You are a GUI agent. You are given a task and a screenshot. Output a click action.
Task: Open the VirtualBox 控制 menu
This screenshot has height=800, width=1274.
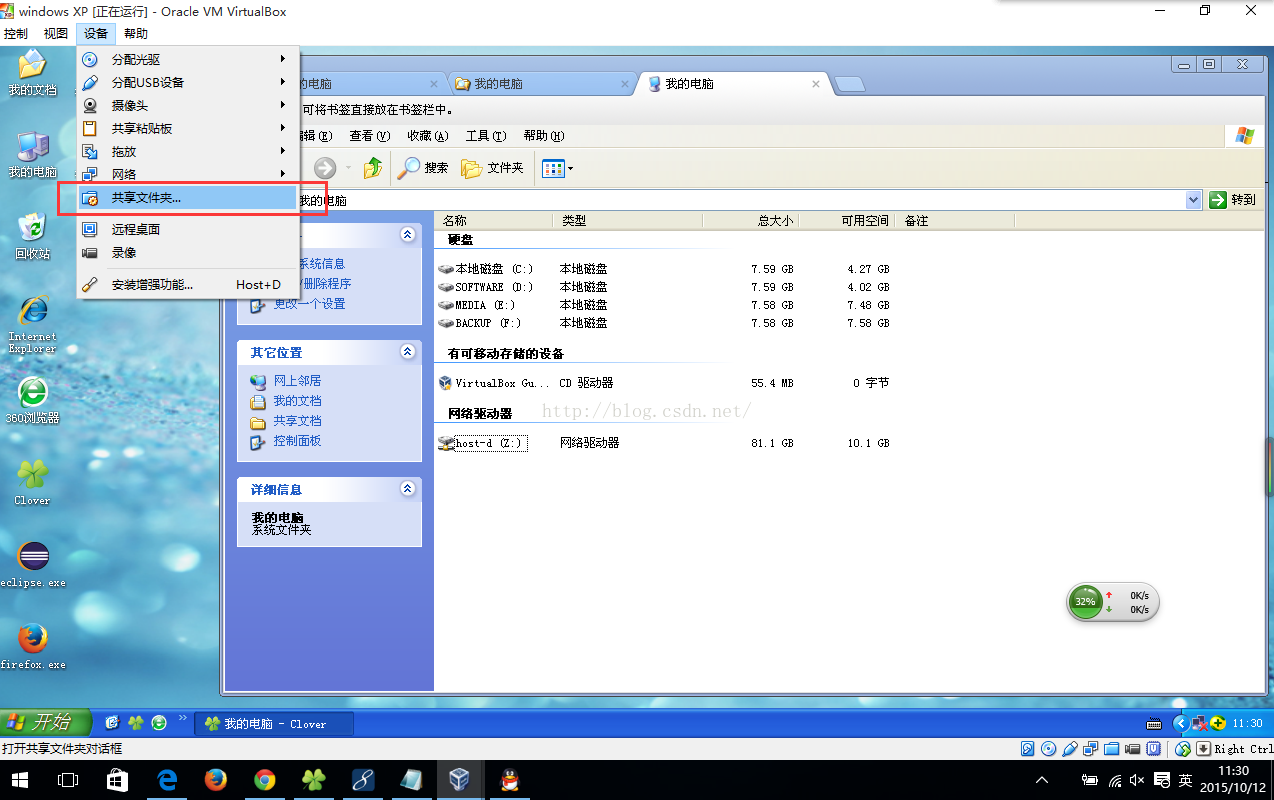16,34
